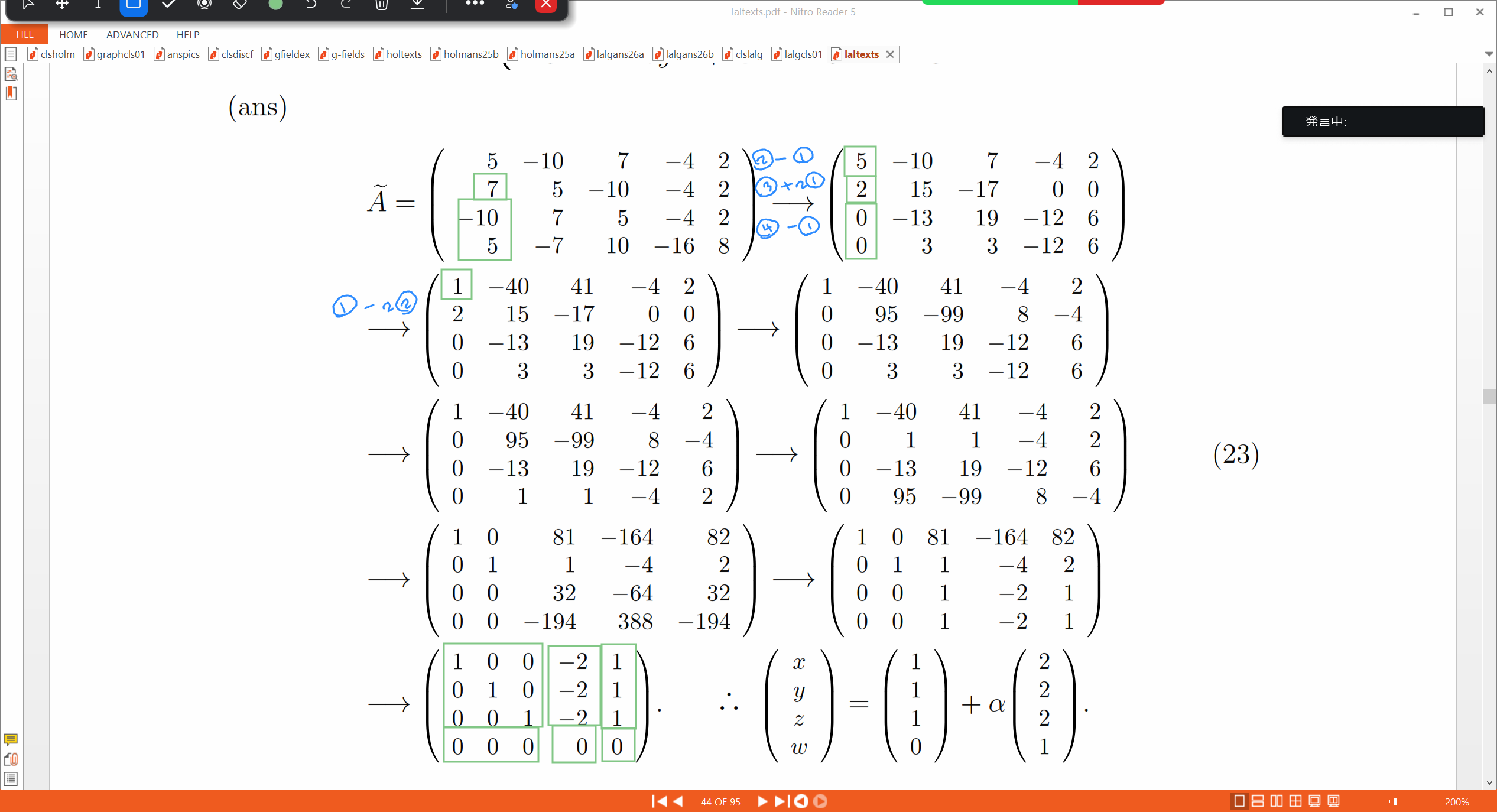This screenshot has height=812, width=1497.
Task: Go back to previous view
Action: 801,801
